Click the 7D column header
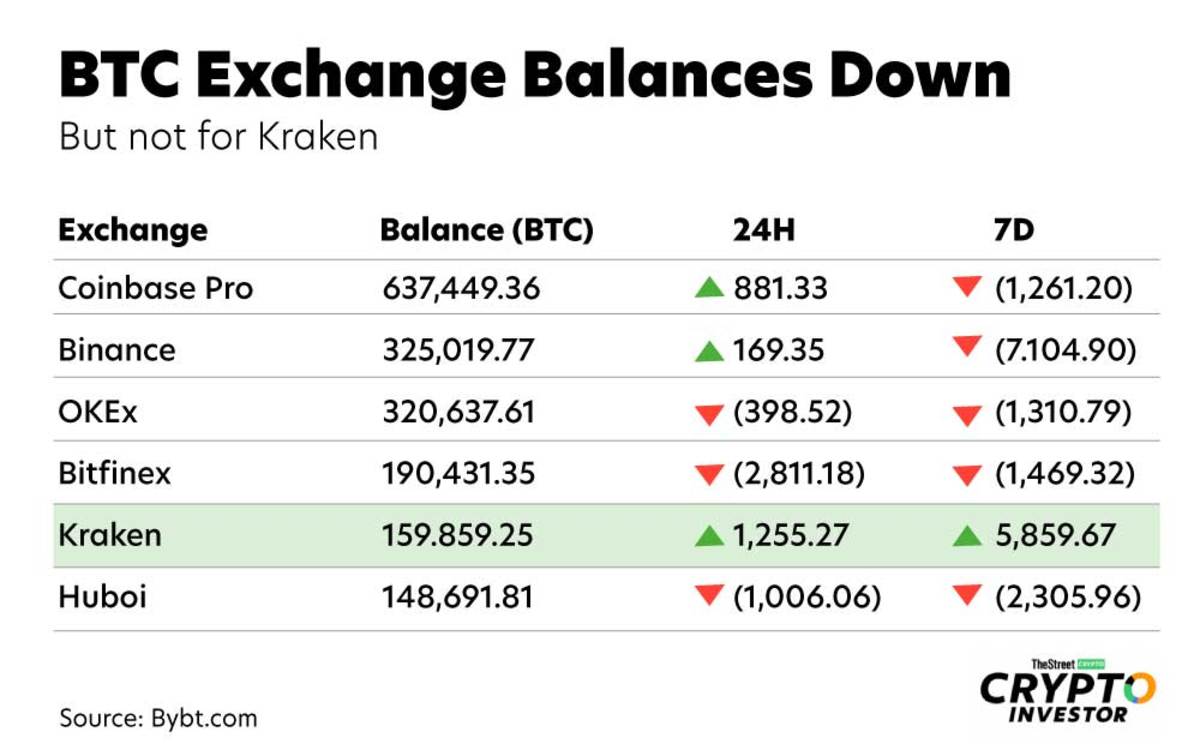The image size is (1200, 750). (x=1008, y=230)
